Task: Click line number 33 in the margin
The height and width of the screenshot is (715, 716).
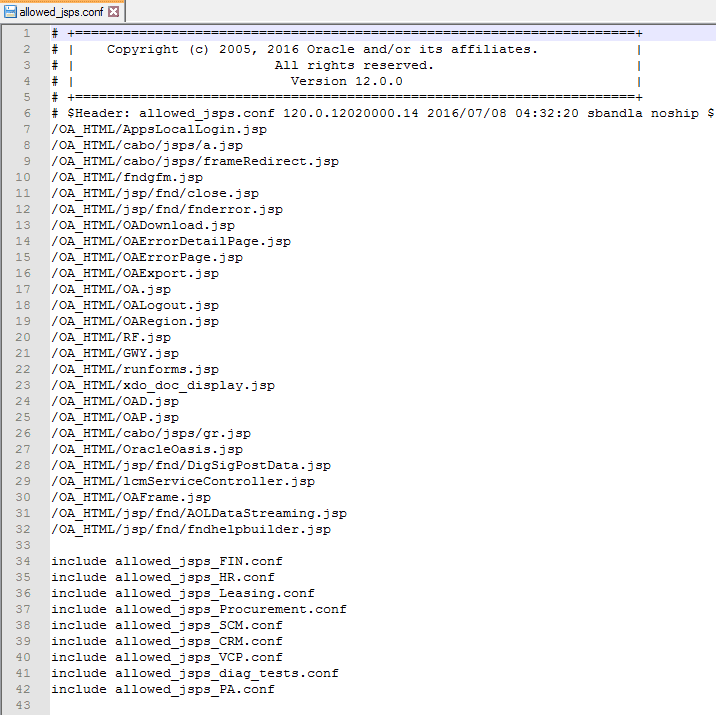Action: (23, 545)
